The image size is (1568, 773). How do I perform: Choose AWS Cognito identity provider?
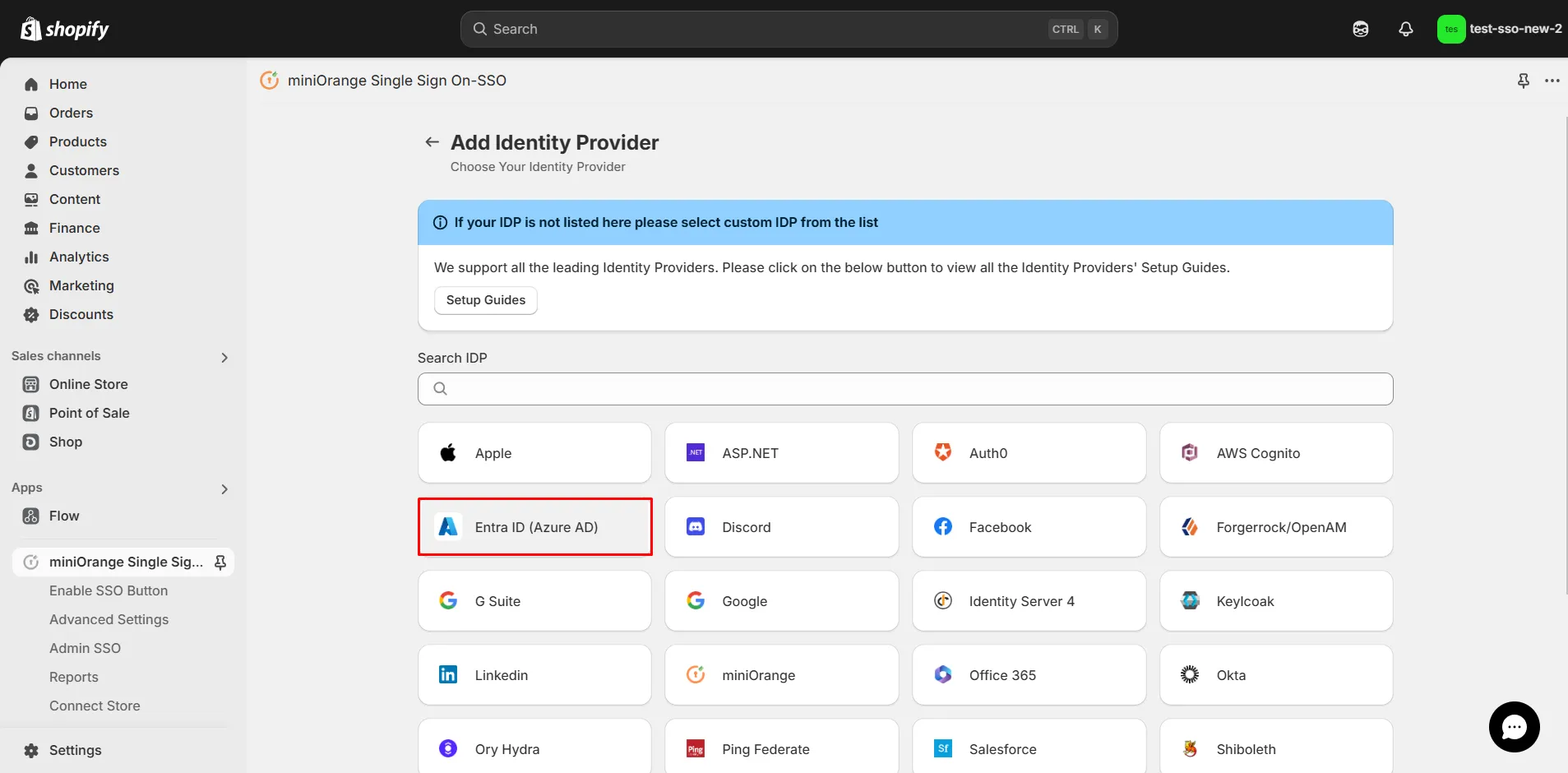1276,453
